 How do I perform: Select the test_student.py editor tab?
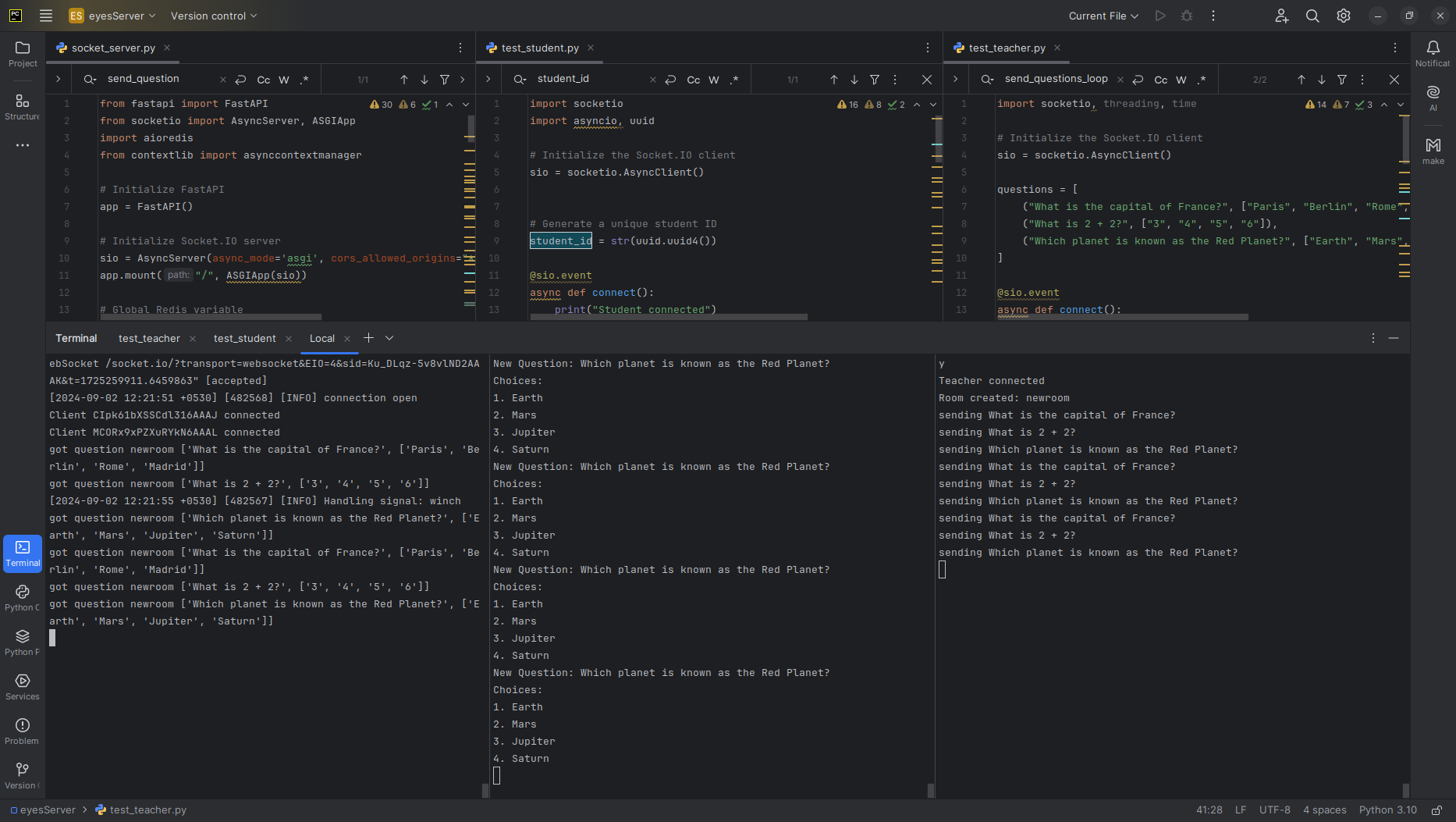[x=539, y=48]
